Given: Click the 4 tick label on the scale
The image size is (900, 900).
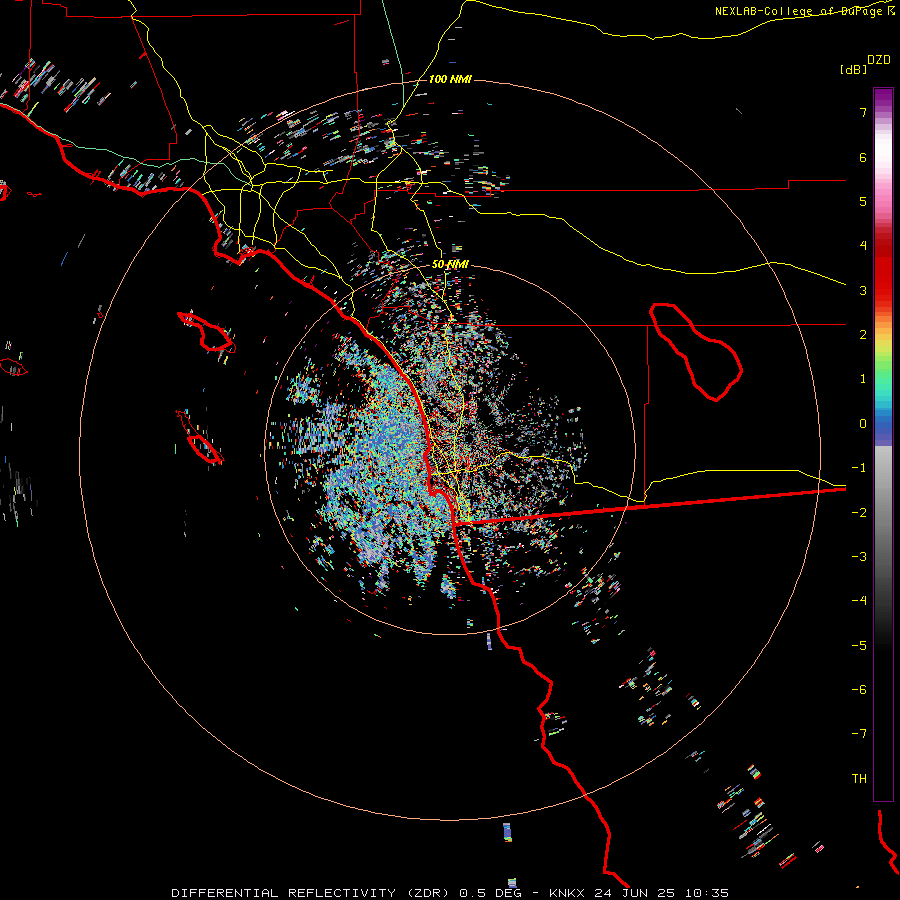Looking at the screenshot, I should coord(863,246).
